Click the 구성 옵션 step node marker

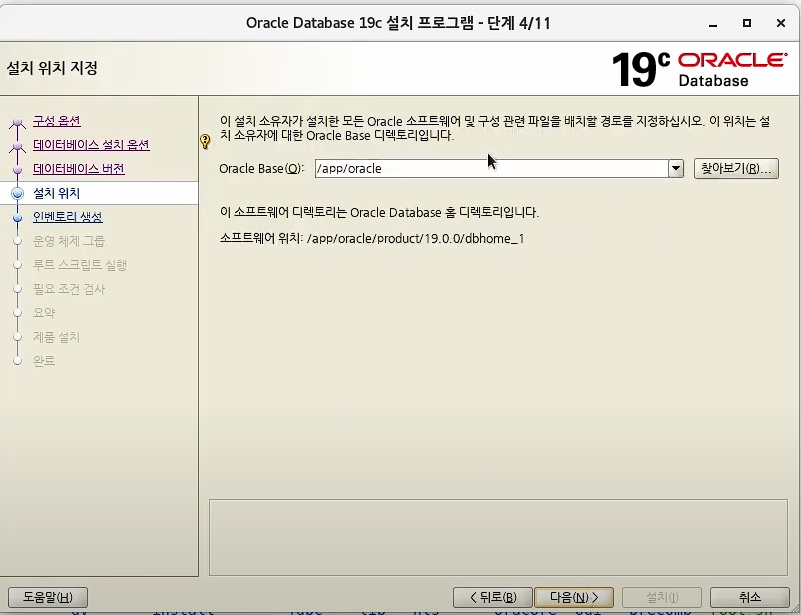click(17, 123)
